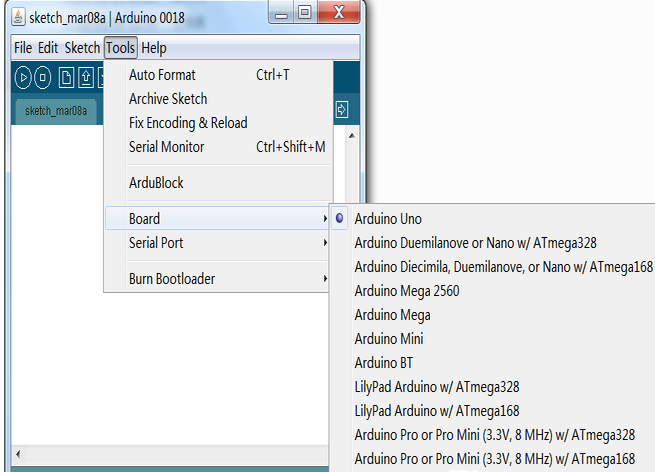This screenshot has width=655, height=472.
Task: Click the Stop toolbar icon
Action: (x=43, y=78)
